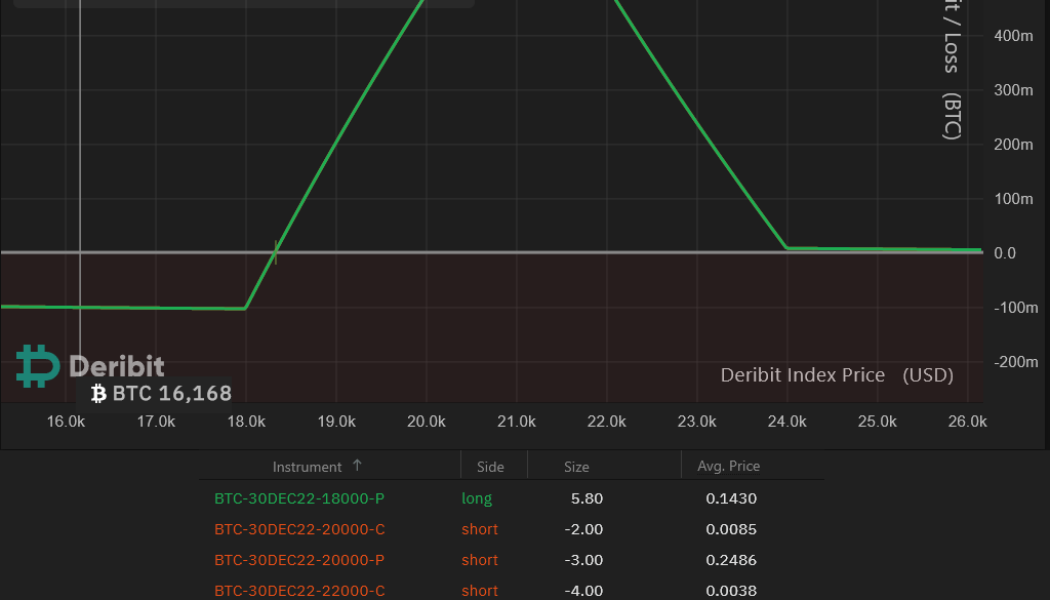
Task: Select the BTC-30DEC22-22000-C instrument
Action: [x=299, y=591]
